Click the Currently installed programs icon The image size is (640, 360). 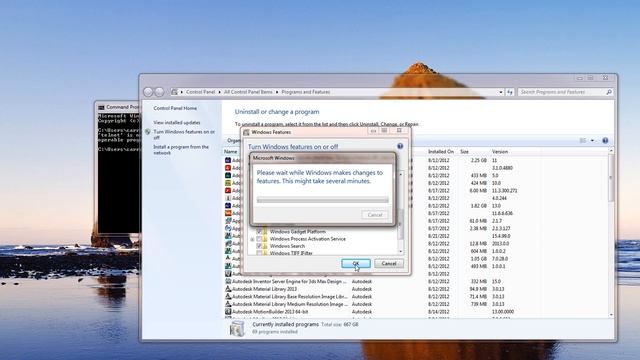coord(237,329)
